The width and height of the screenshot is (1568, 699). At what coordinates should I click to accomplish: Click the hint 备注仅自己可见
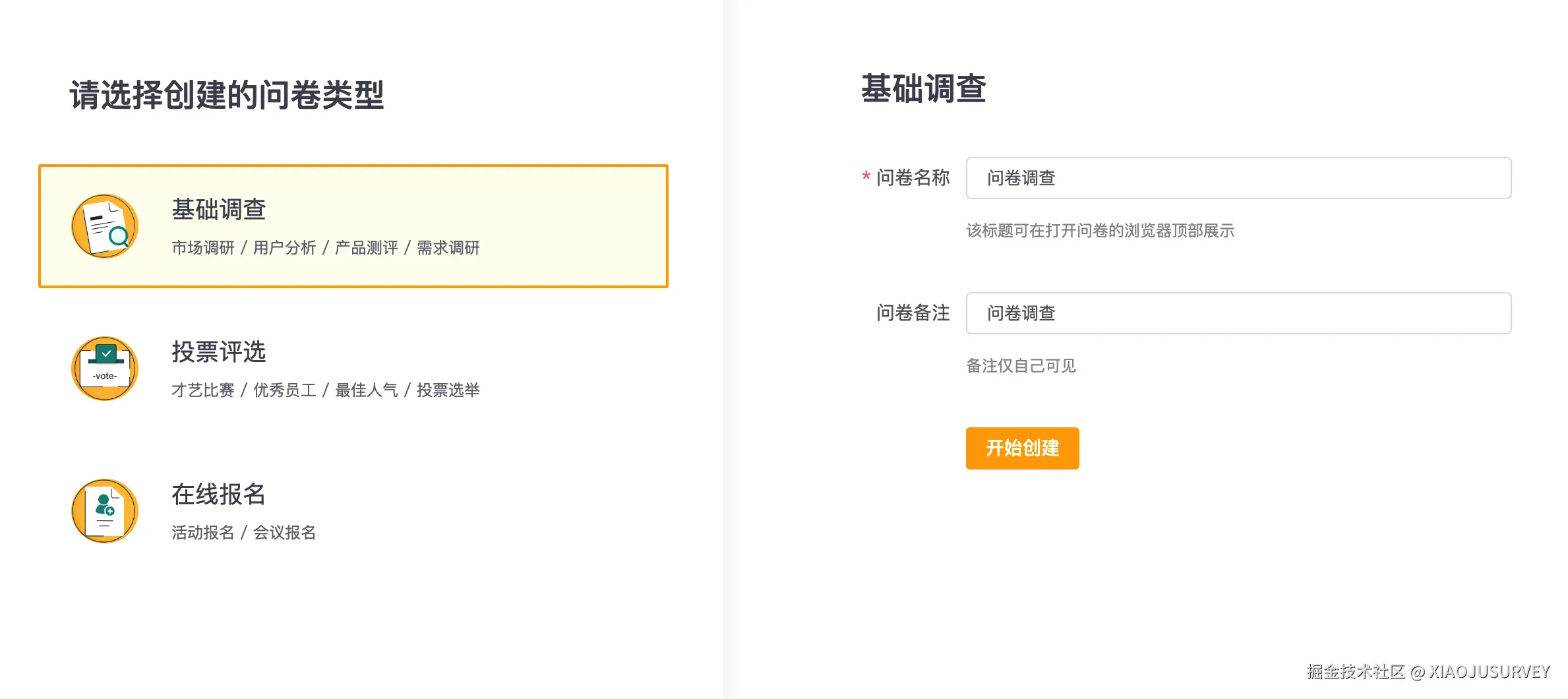(x=1021, y=366)
